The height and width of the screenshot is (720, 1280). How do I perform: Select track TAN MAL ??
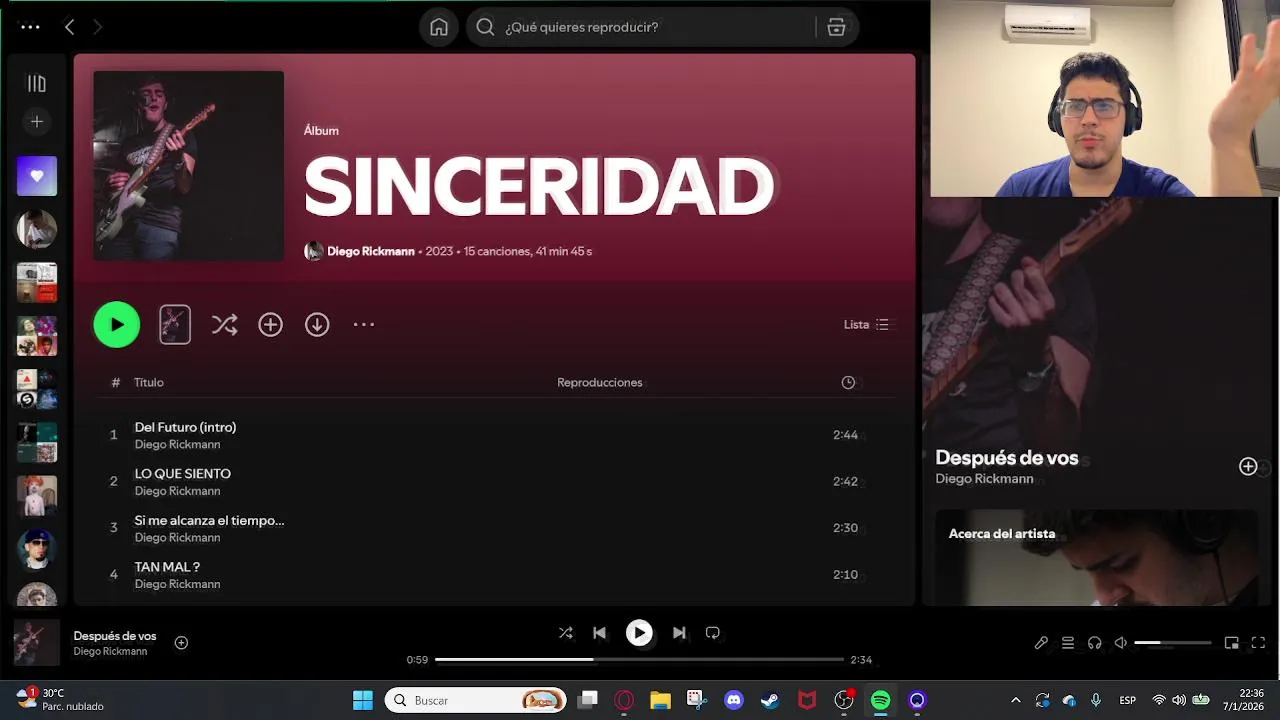167,567
